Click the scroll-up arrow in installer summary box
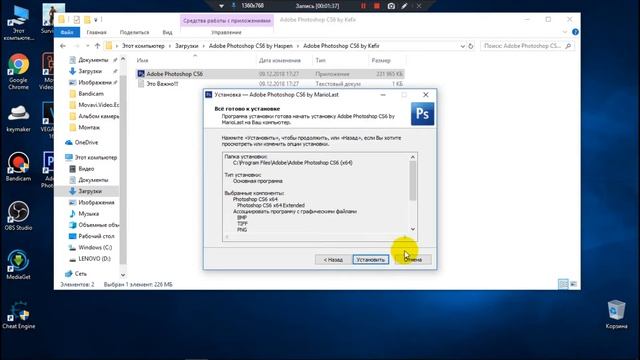 [413, 157]
